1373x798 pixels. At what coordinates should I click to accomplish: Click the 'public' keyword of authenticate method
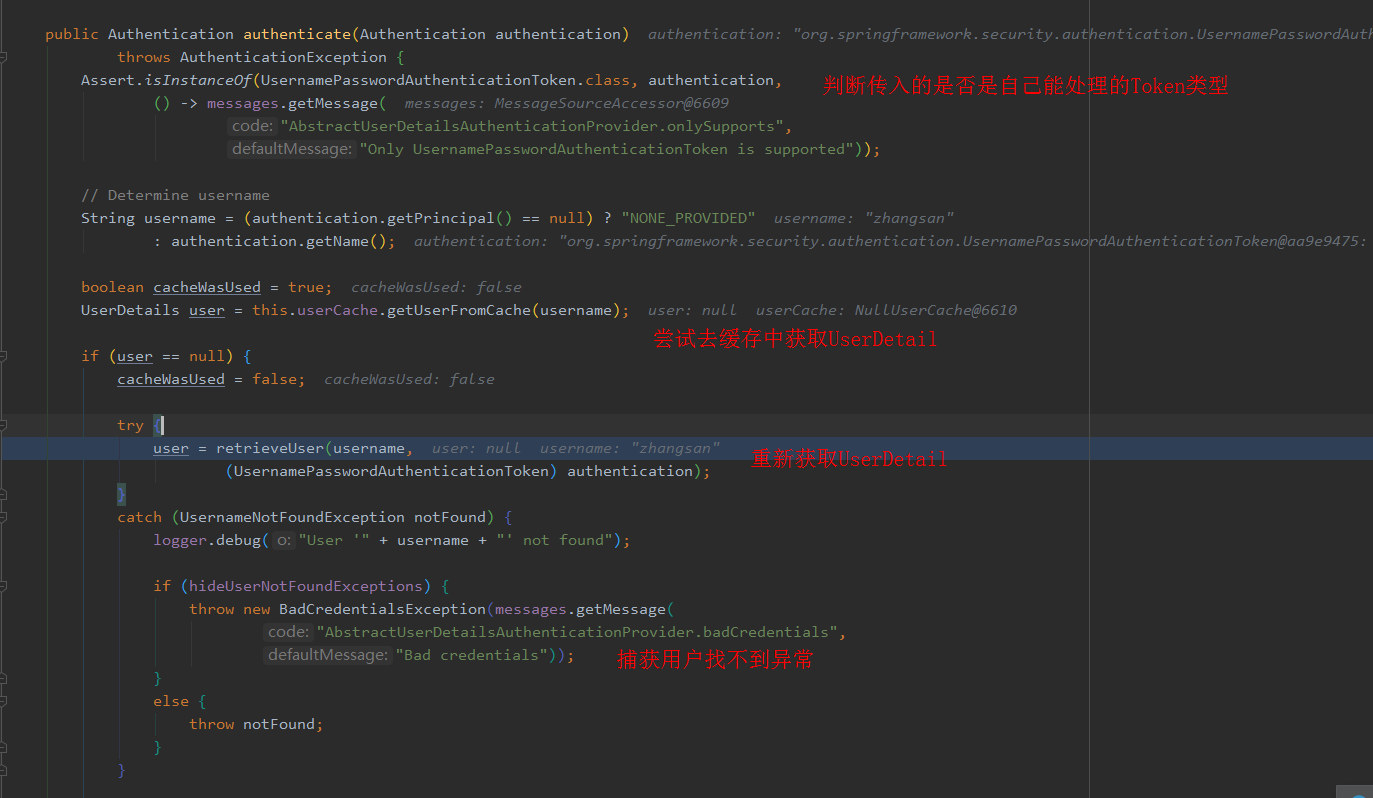point(72,34)
